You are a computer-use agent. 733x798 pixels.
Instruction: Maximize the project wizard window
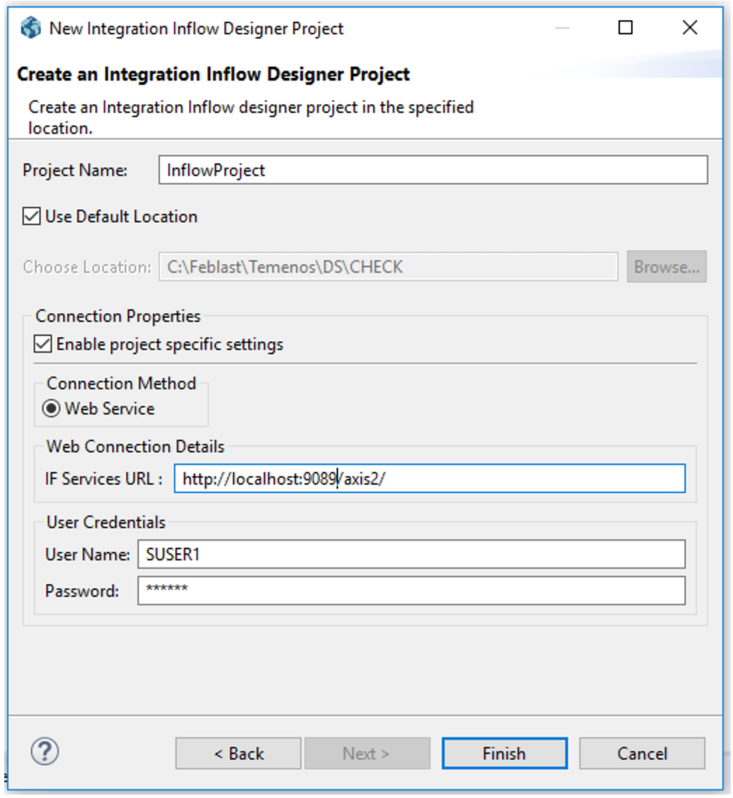point(625,28)
